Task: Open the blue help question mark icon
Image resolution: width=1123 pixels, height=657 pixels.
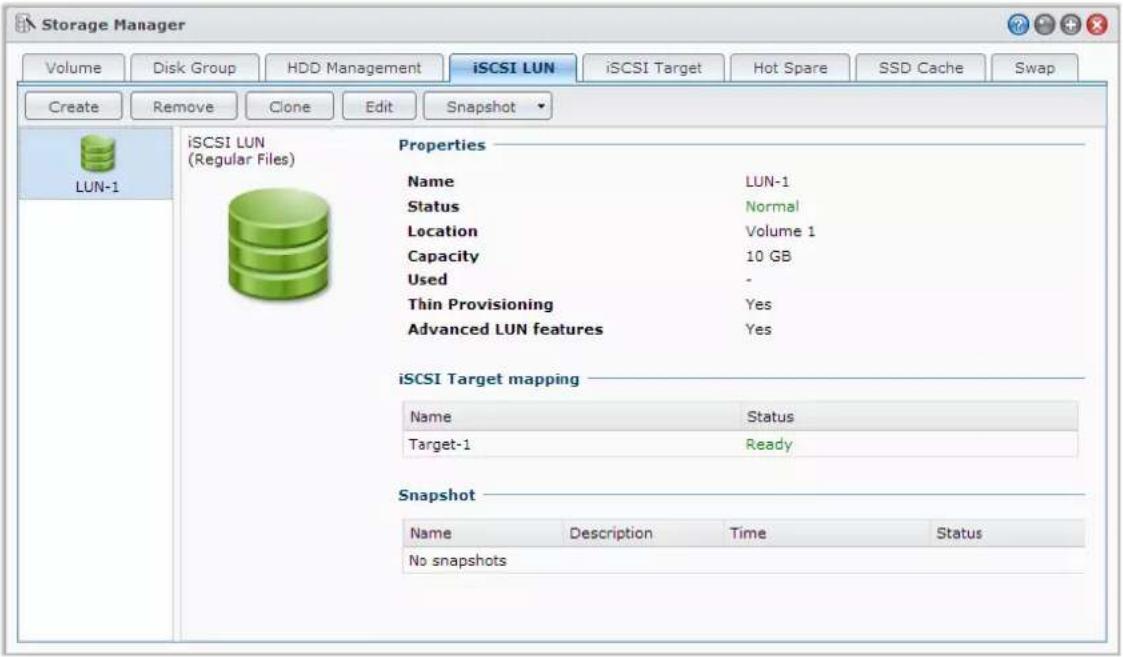Action: (x=1018, y=25)
